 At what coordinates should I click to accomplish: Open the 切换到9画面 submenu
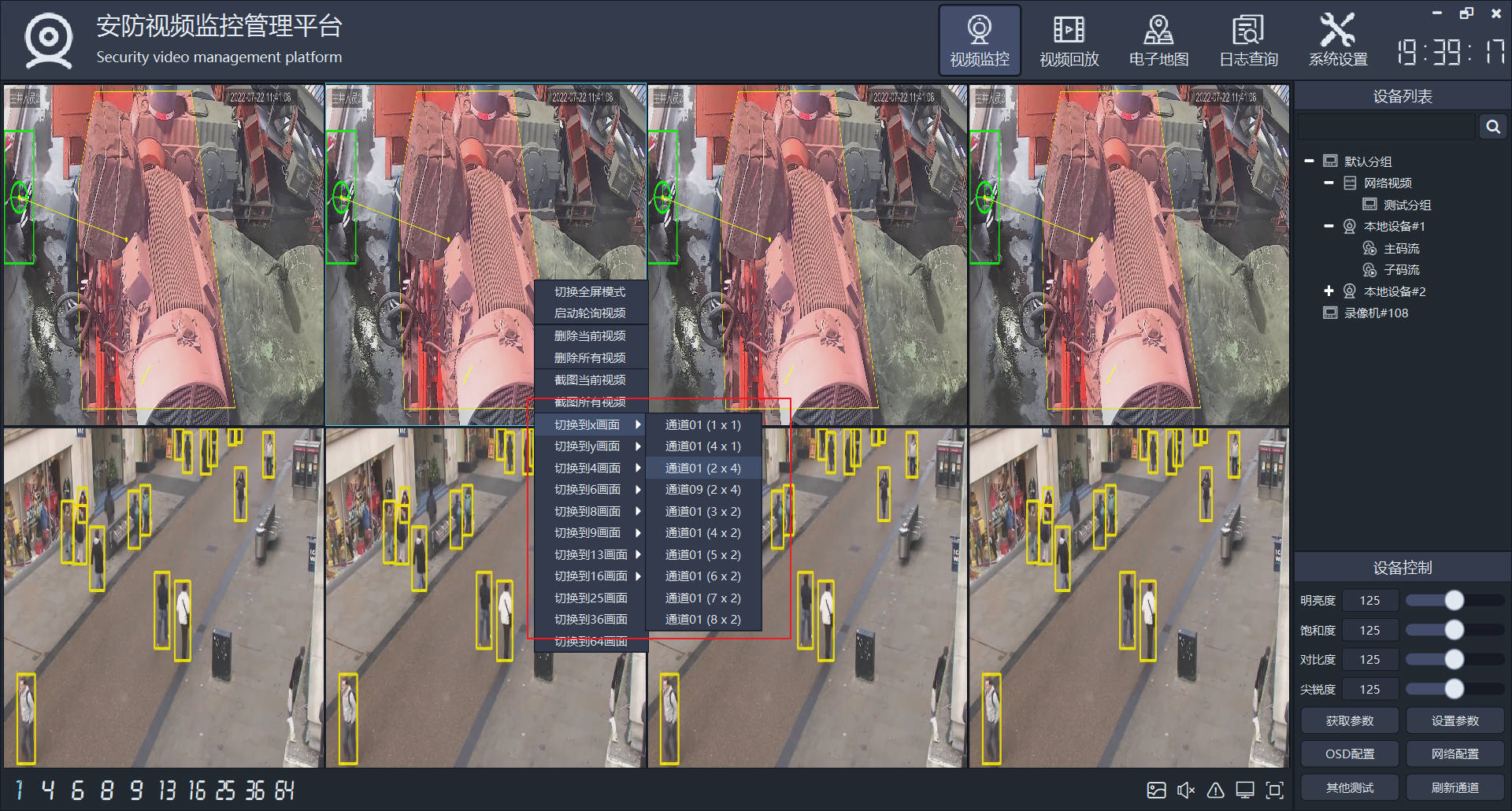(x=590, y=532)
